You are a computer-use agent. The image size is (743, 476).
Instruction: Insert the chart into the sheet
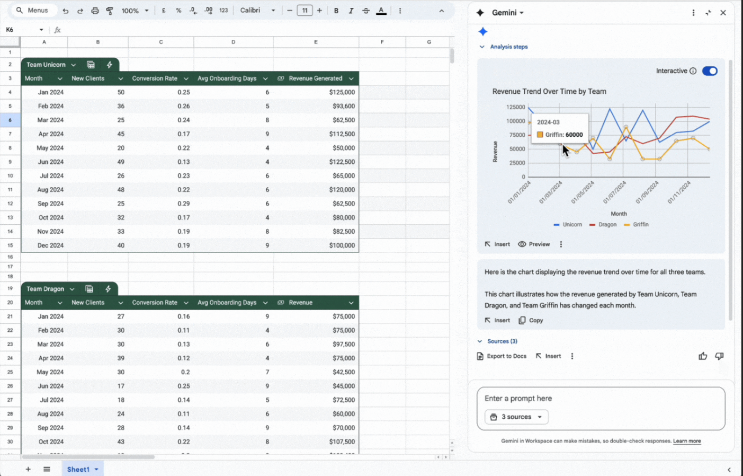click(x=497, y=244)
